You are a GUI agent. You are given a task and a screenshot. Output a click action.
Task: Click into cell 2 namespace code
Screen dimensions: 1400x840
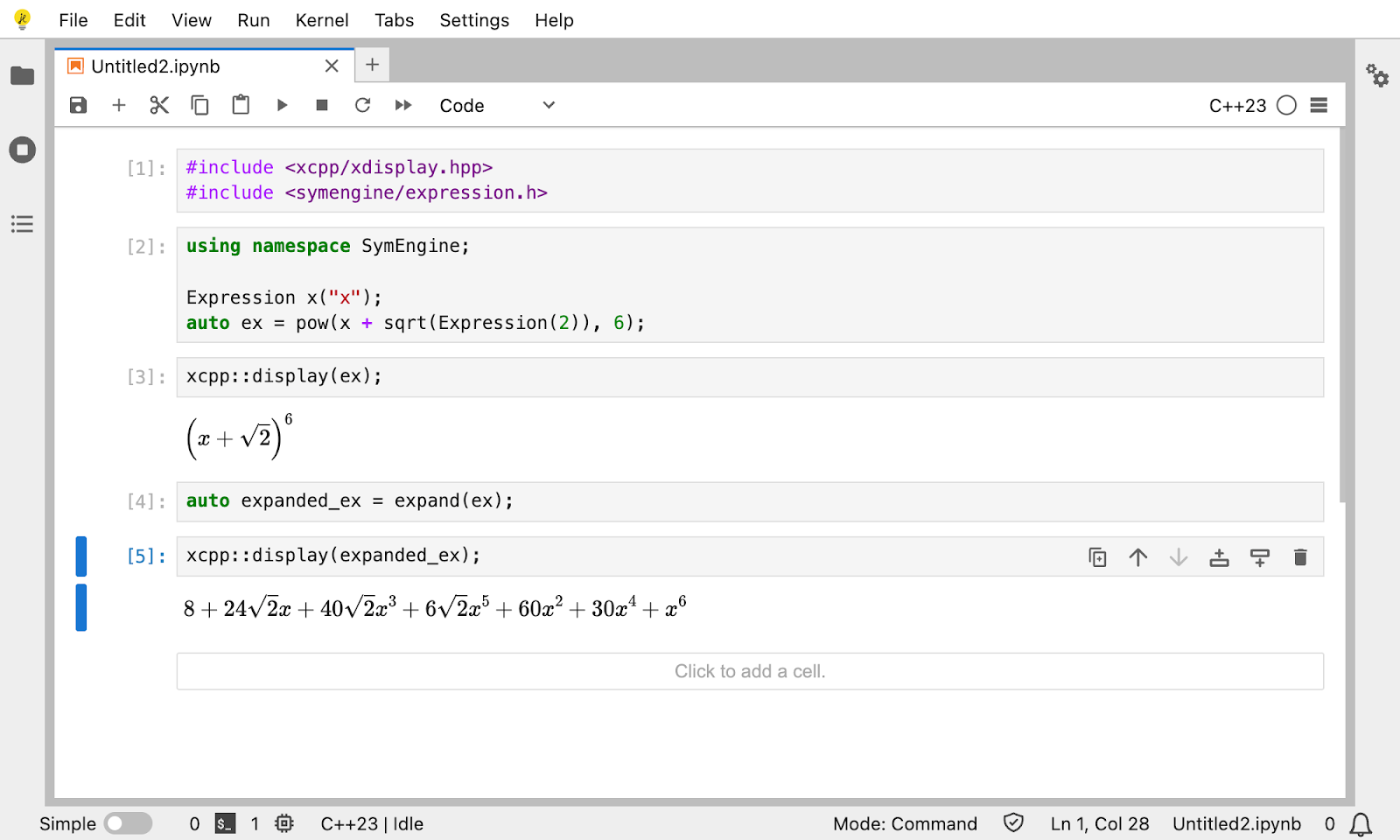point(750,284)
